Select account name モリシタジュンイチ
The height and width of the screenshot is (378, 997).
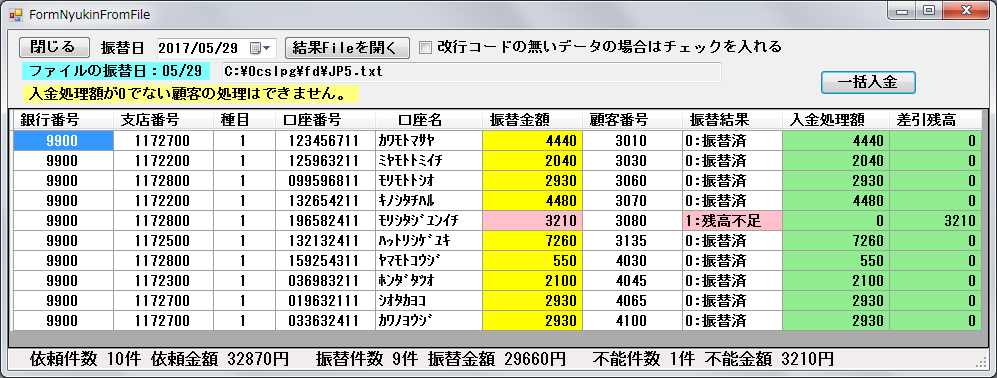(429, 221)
